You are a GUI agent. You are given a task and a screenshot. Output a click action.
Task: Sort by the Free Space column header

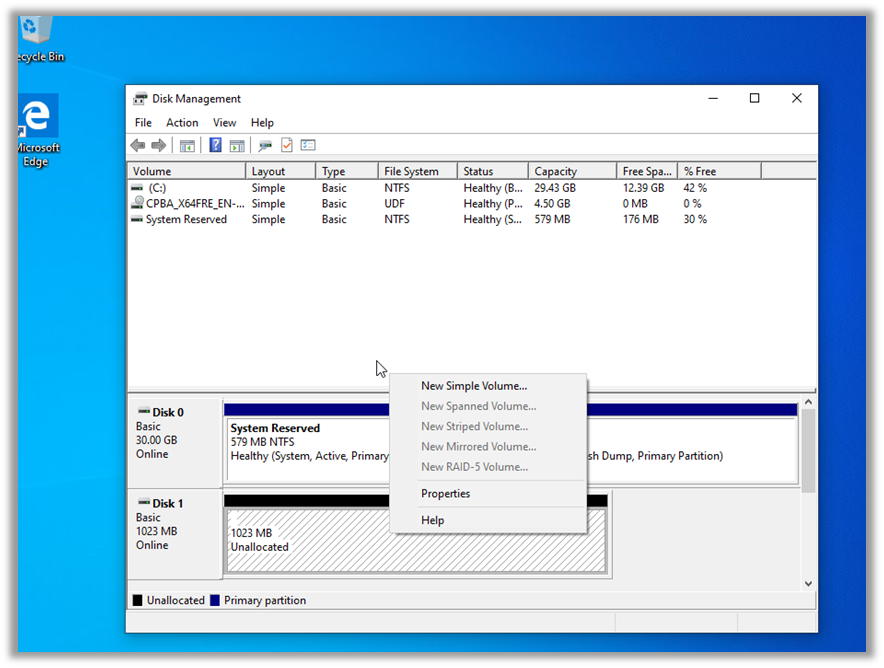647,171
